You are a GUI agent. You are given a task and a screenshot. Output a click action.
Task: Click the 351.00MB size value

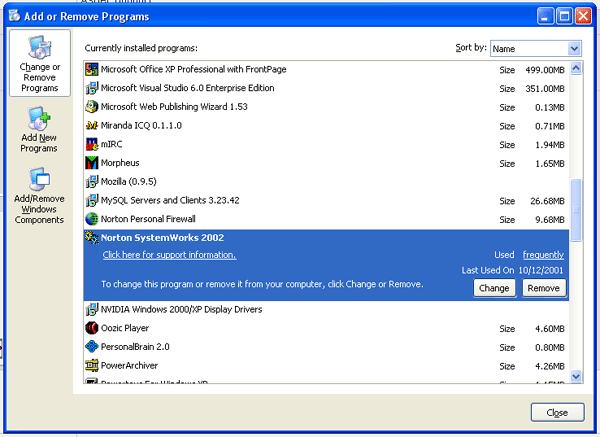click(545, 89)
